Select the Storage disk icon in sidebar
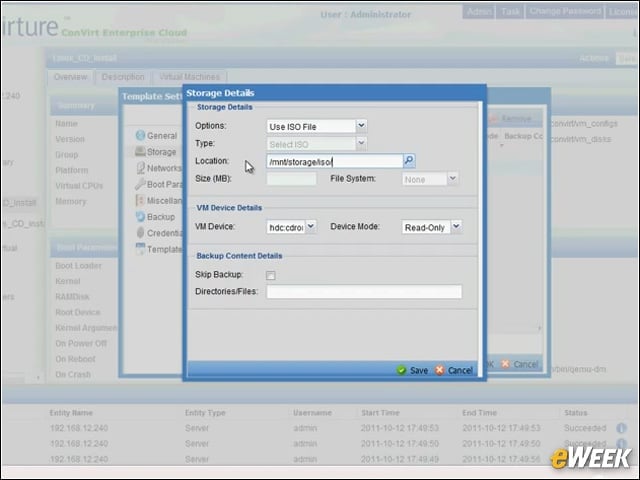Screen dimensions: 640x480 [140, 151]
